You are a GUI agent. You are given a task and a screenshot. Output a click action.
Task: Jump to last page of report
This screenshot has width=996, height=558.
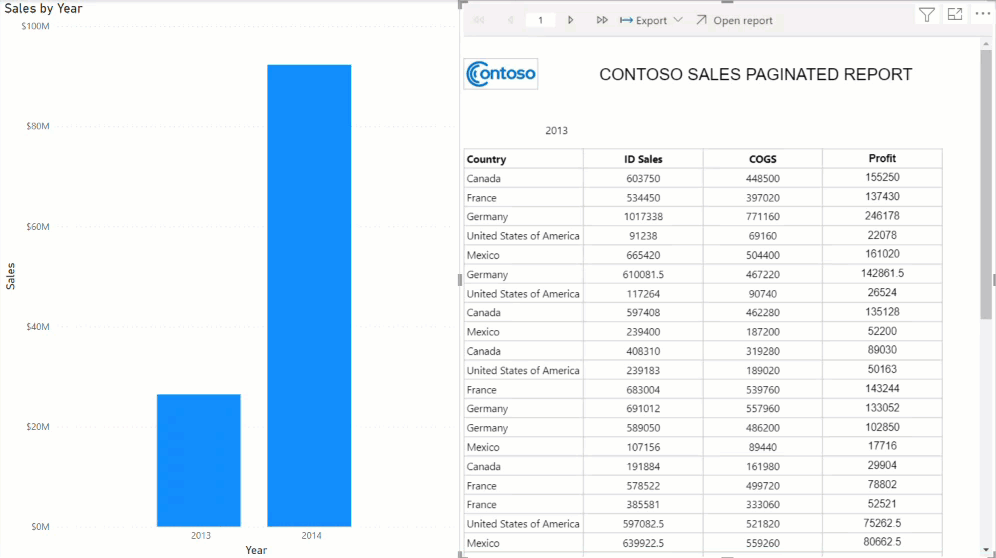click(602, 20)
